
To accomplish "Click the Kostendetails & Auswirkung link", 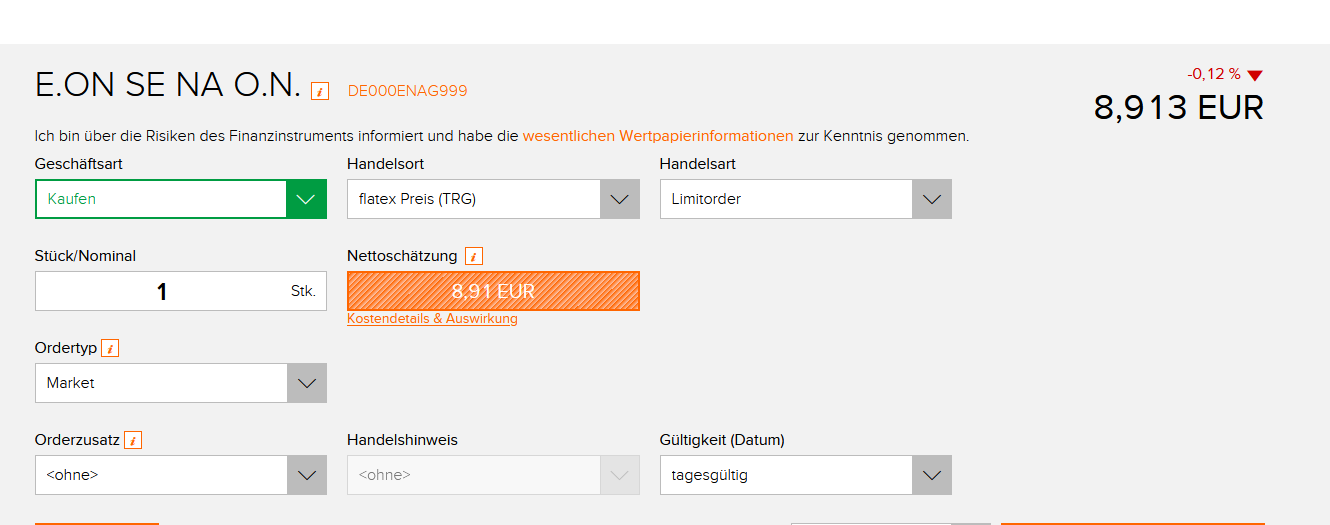I will pyautogui.click(x=432, y=319).
